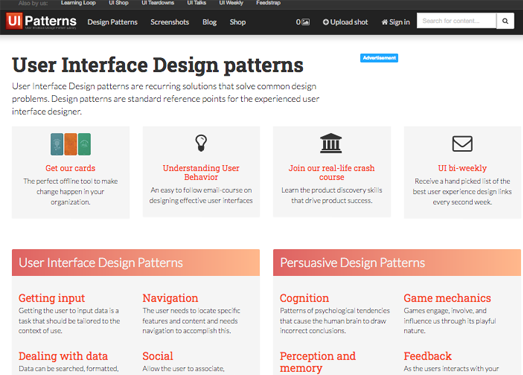Open the Feedback category
The image size is (523, 375).
[x=428, y=356]
